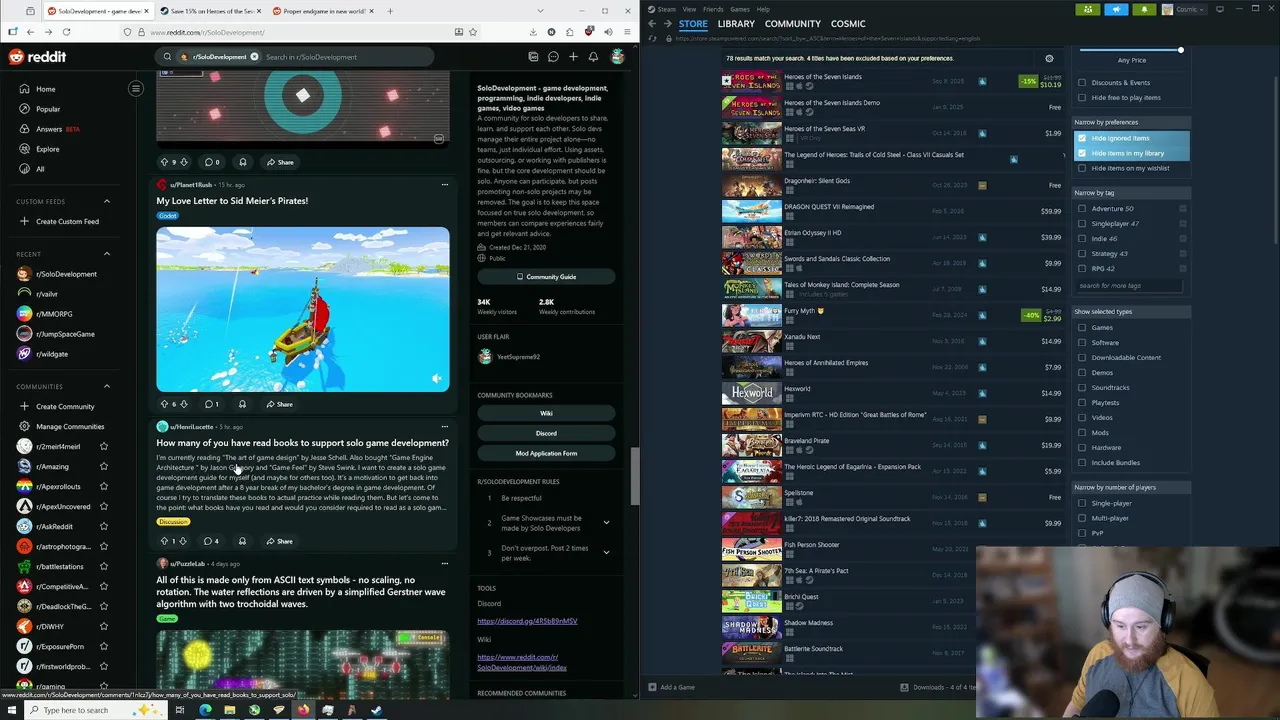Viewport: 1280px width, 720px height.
Task: Expand rule 3 Don't overpost
Action: click(606, 552)
